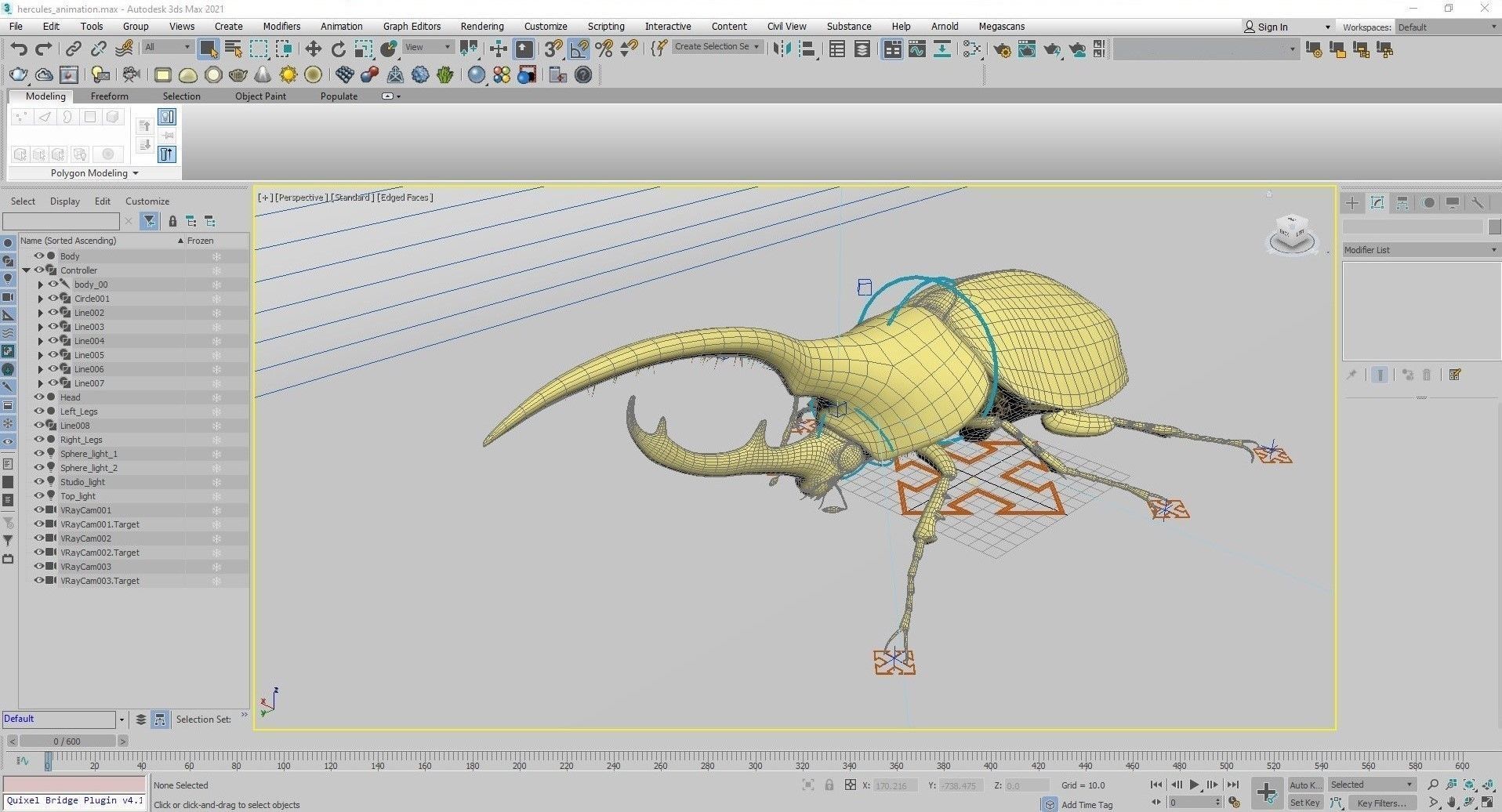Toggle the scene explorer filter funnel

149,222
